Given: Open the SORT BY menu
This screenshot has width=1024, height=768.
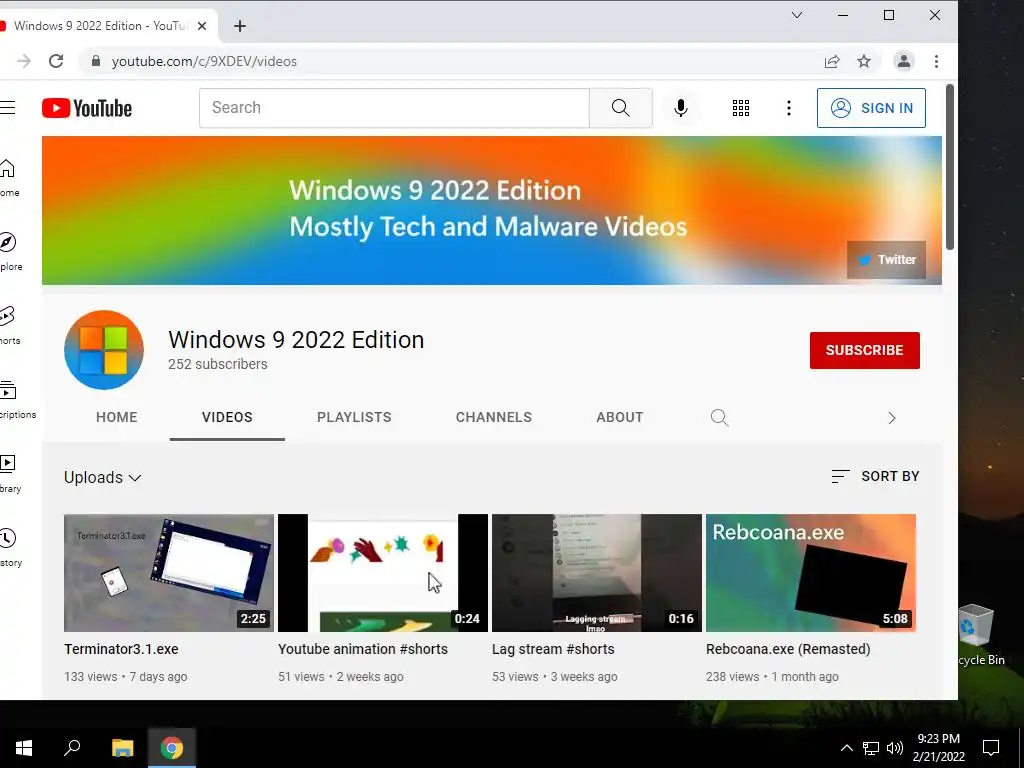Looking at the screenshot, I should click(x=875, y=476).
